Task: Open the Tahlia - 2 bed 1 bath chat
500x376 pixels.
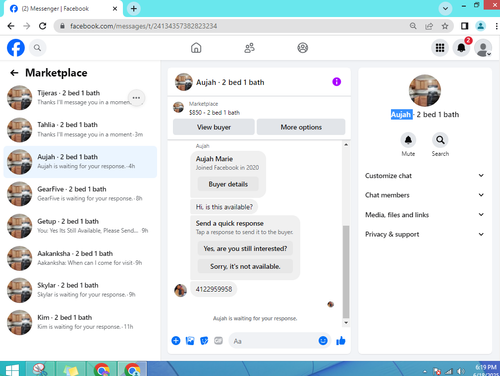Action: (x=80, y=130)
